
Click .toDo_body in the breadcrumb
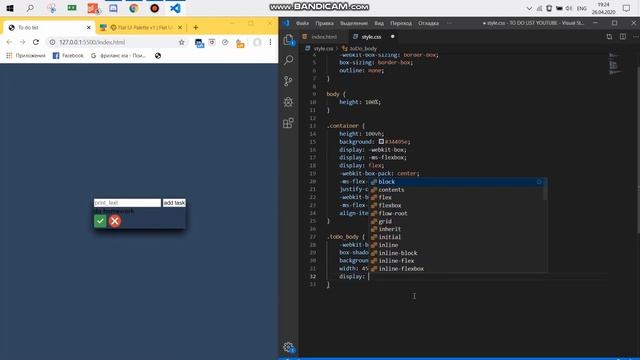tap(363, 49)
